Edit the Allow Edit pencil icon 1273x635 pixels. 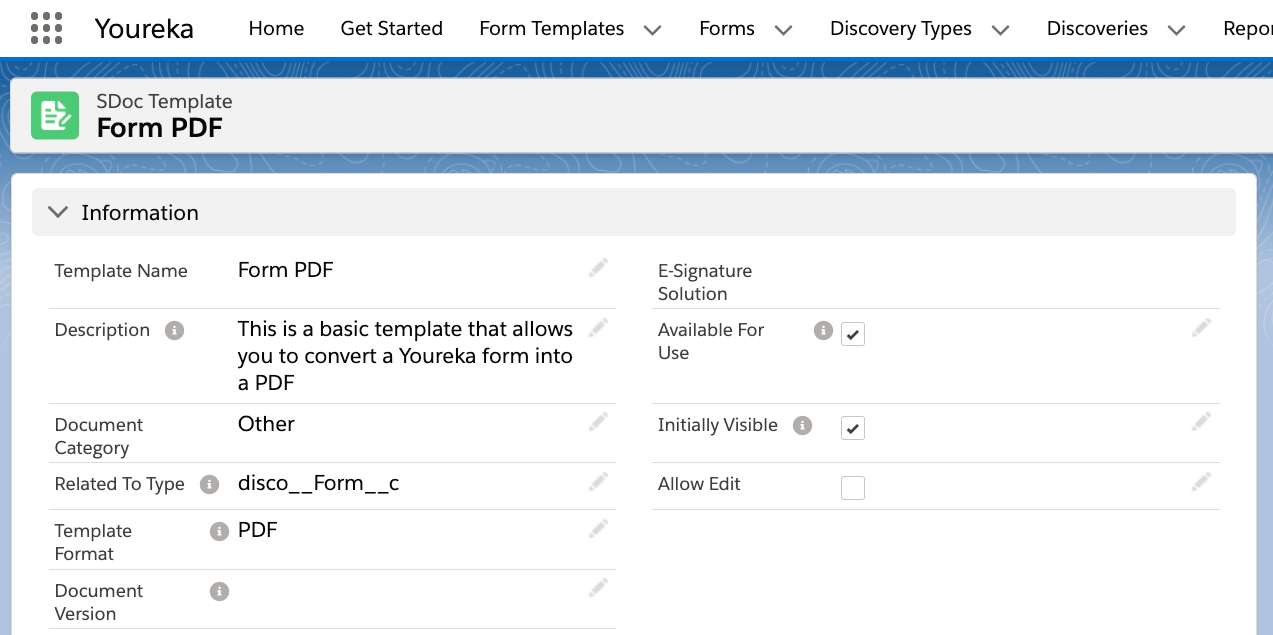tap(1201, 482)
